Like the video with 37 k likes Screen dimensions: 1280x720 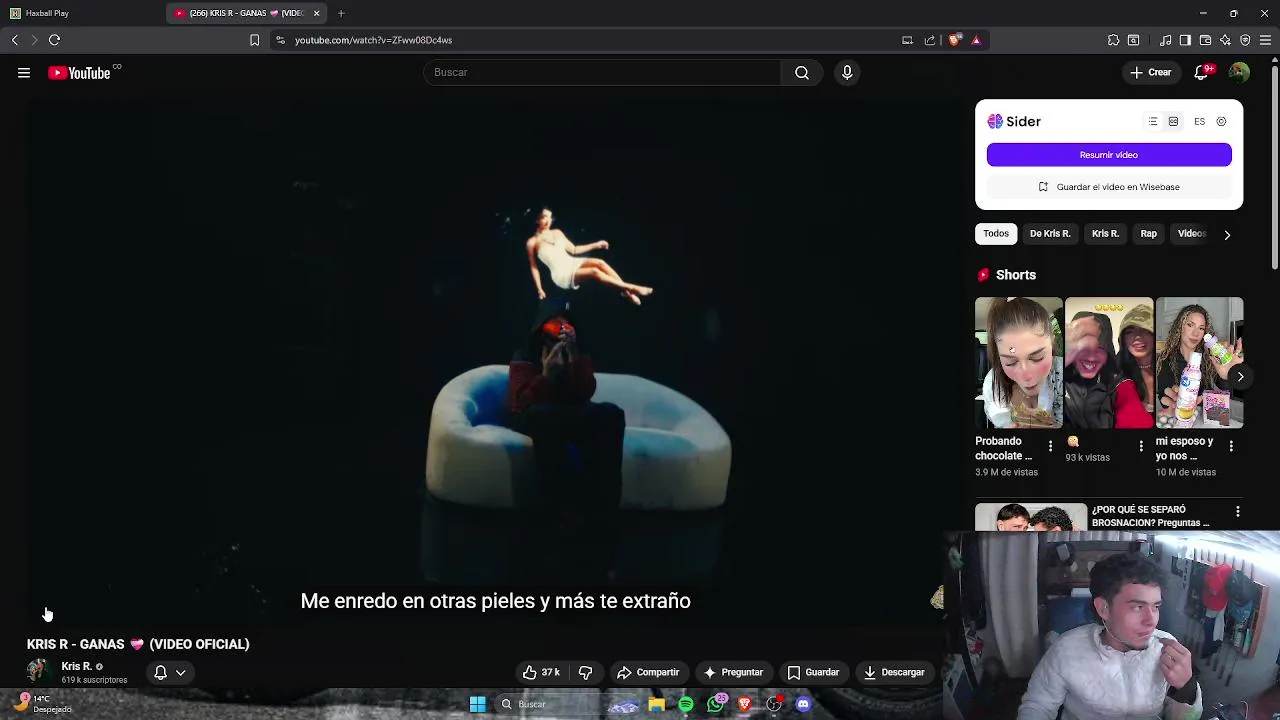tap(541, 673)
